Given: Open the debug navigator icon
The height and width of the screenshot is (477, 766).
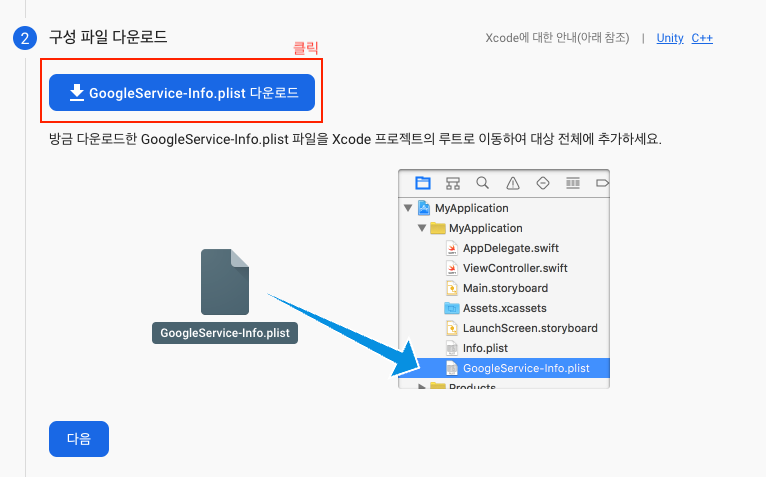Looking at the screenshot, I should pyautogui.click(x=573, y=183).
